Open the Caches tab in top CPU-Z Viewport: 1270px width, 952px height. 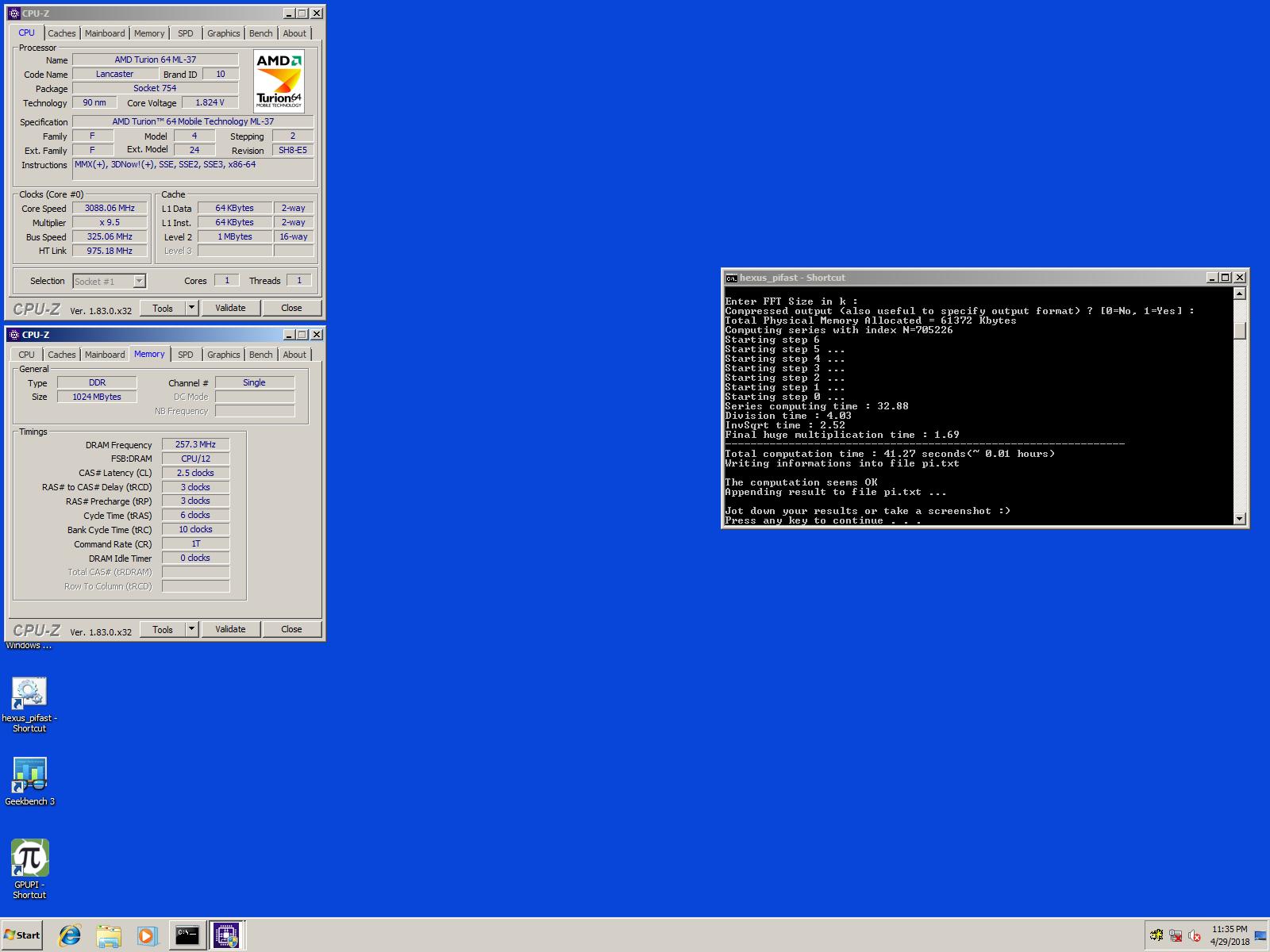point(61,33)
